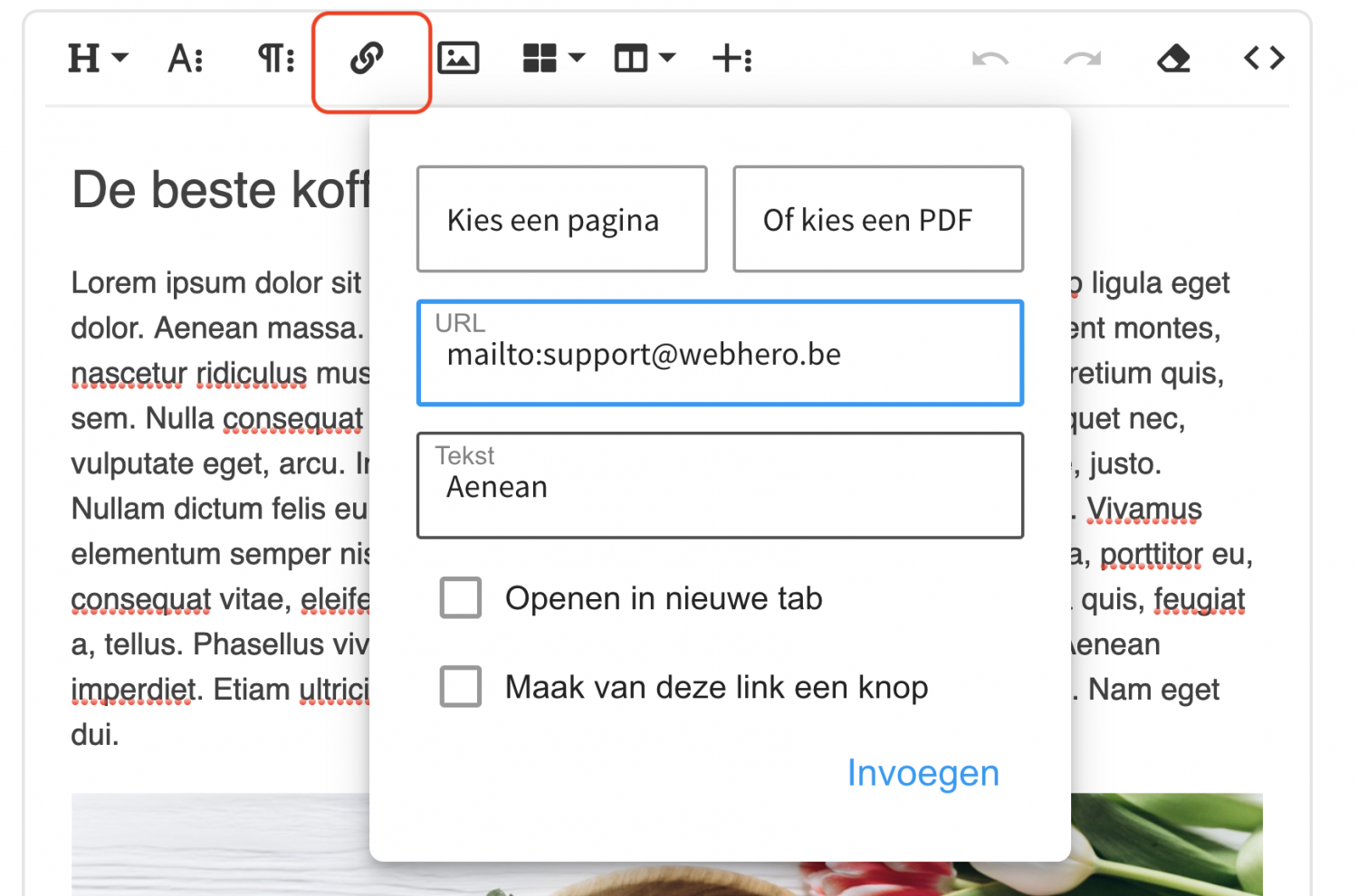Click the text Nam eget
The image size is (1358, 896).
(1153, 690)
